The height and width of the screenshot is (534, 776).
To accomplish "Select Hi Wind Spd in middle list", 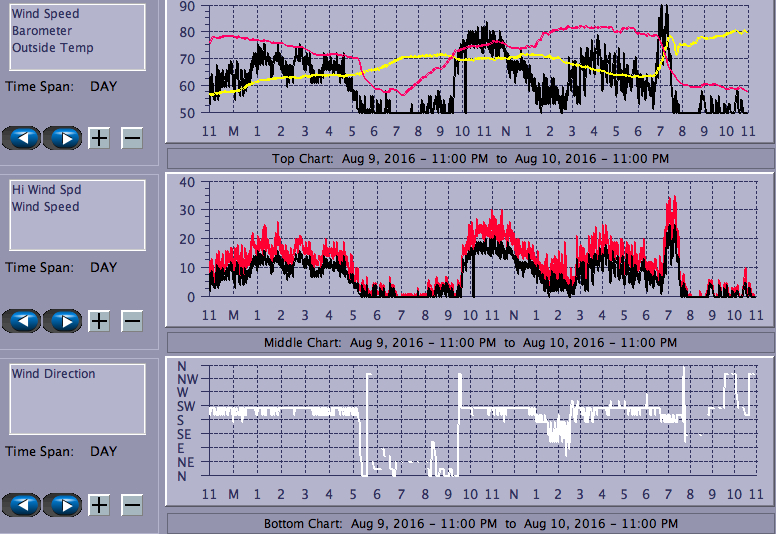I will [x=46, y=190].
